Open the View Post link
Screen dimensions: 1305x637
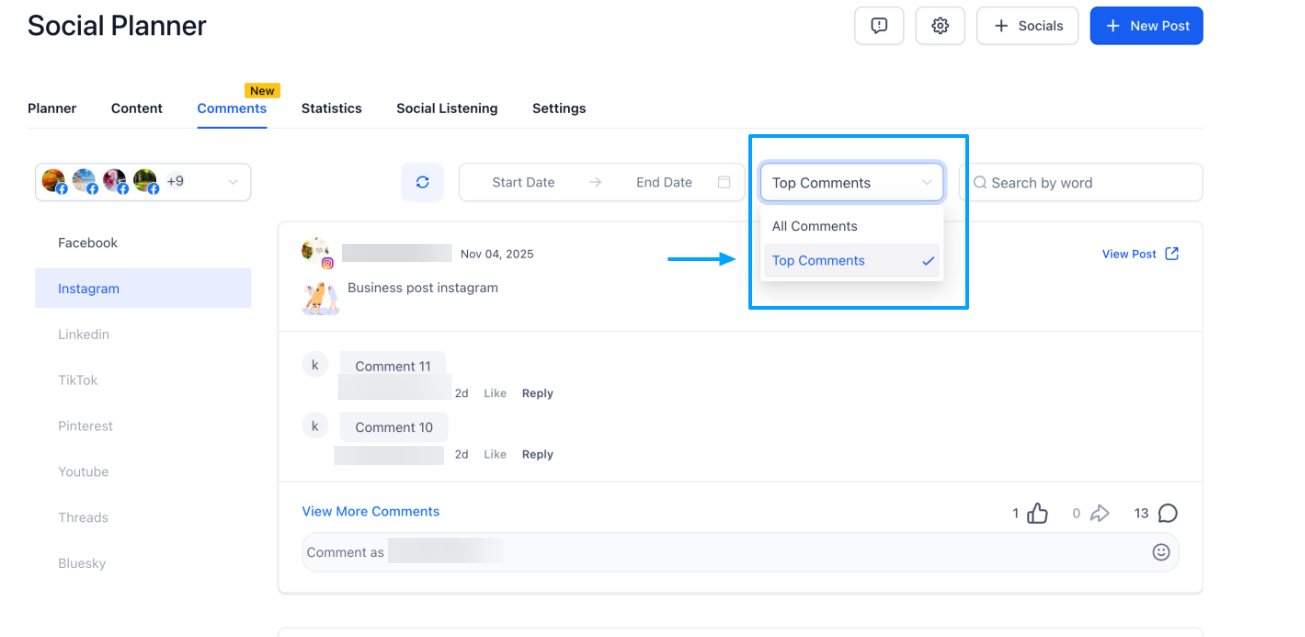tap(1139, 254)
